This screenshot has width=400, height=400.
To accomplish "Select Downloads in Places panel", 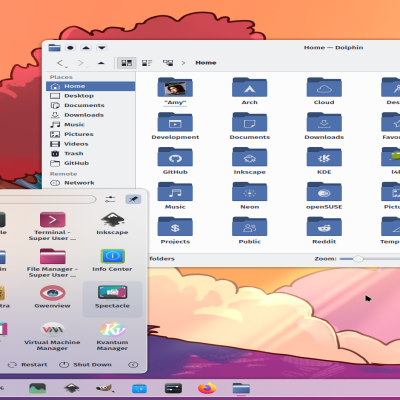I will click(x=90, y=115).
